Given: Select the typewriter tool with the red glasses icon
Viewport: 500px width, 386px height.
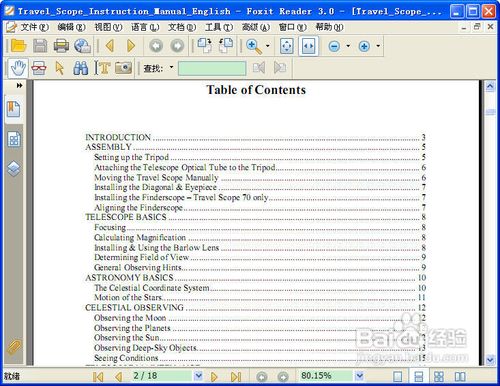Looking at the screenshot, I should click(39, 68).
